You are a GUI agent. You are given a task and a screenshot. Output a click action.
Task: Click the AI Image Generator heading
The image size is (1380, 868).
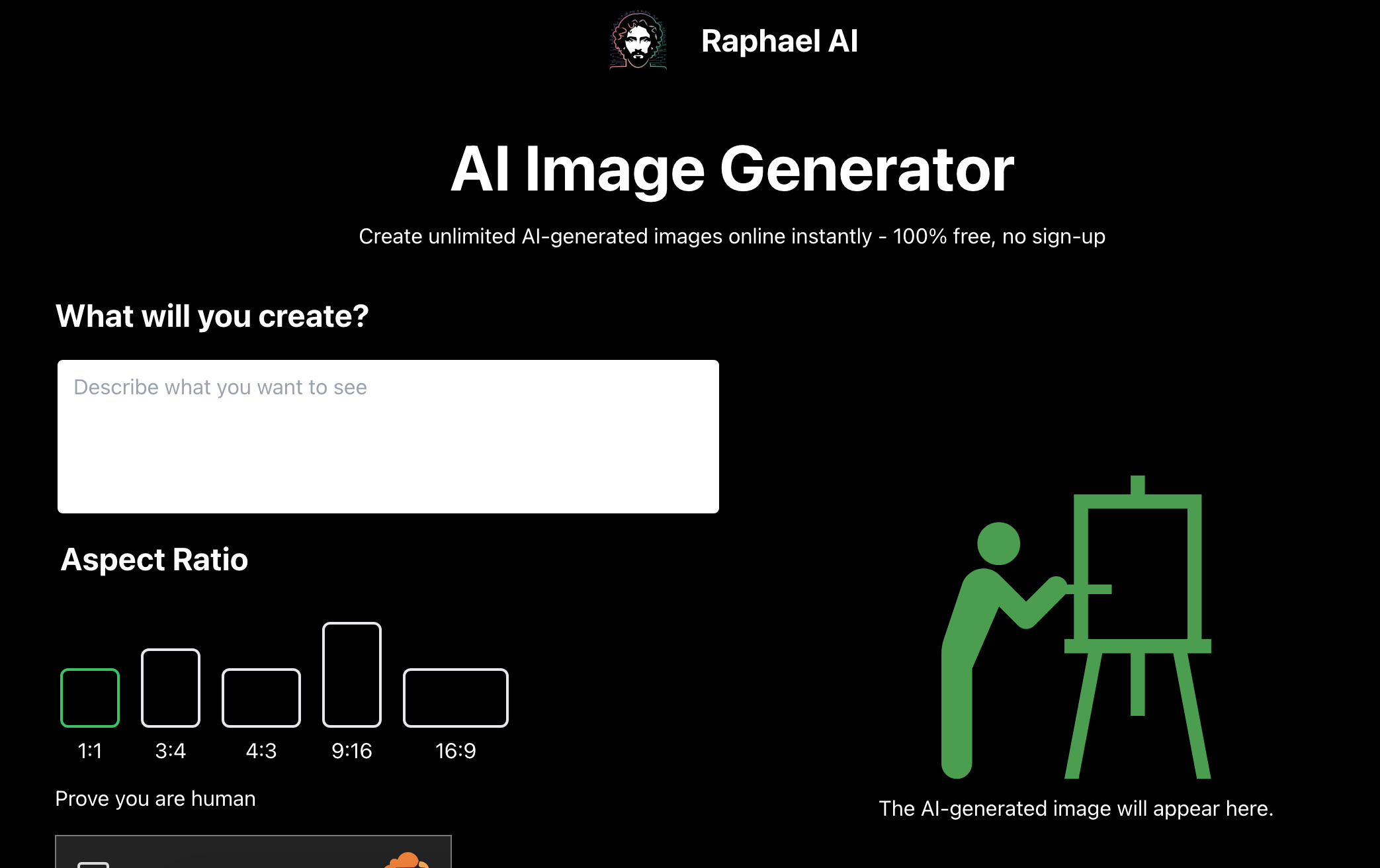[x=732, y=169]
